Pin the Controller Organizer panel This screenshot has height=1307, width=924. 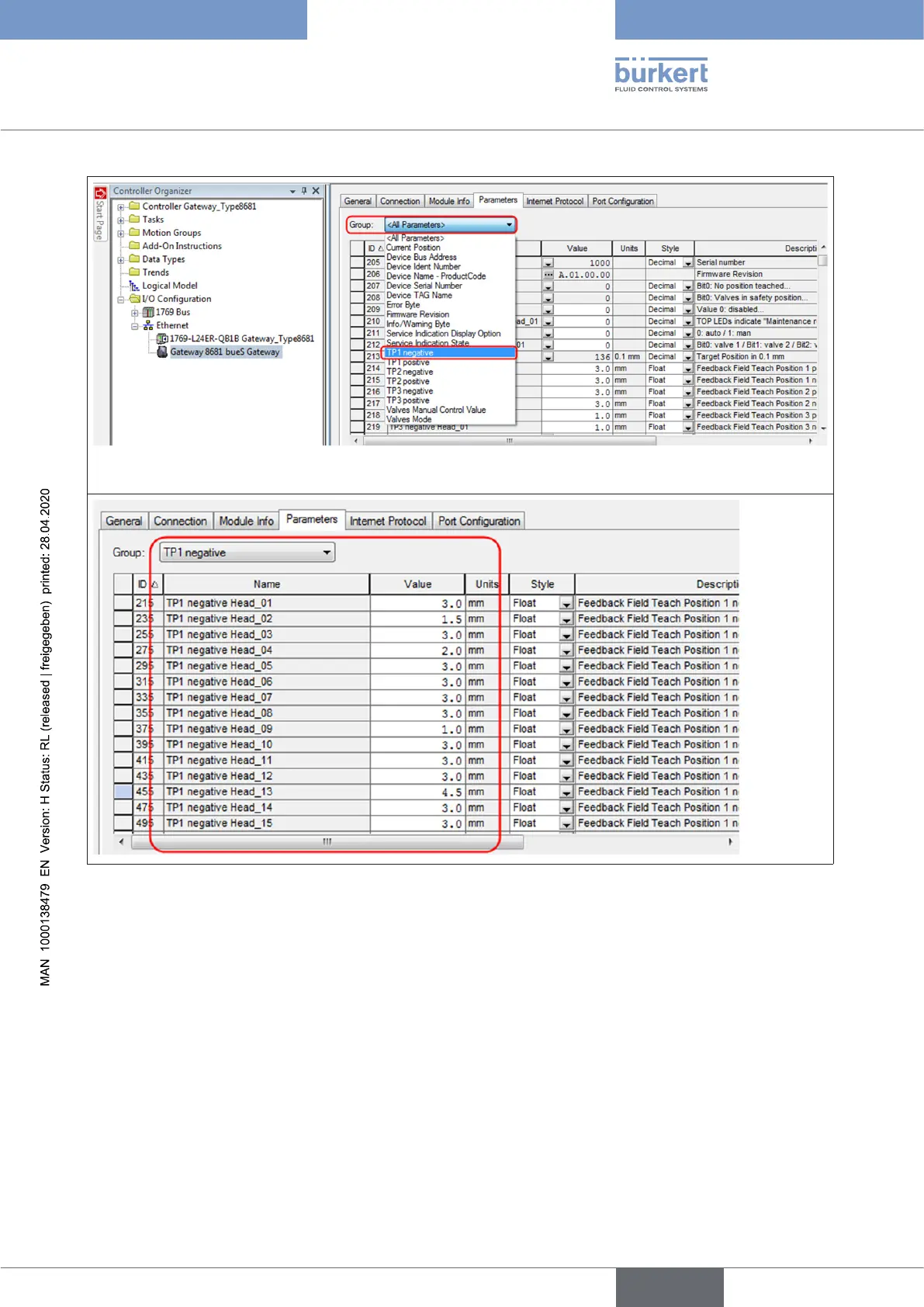tap(304, 191)
